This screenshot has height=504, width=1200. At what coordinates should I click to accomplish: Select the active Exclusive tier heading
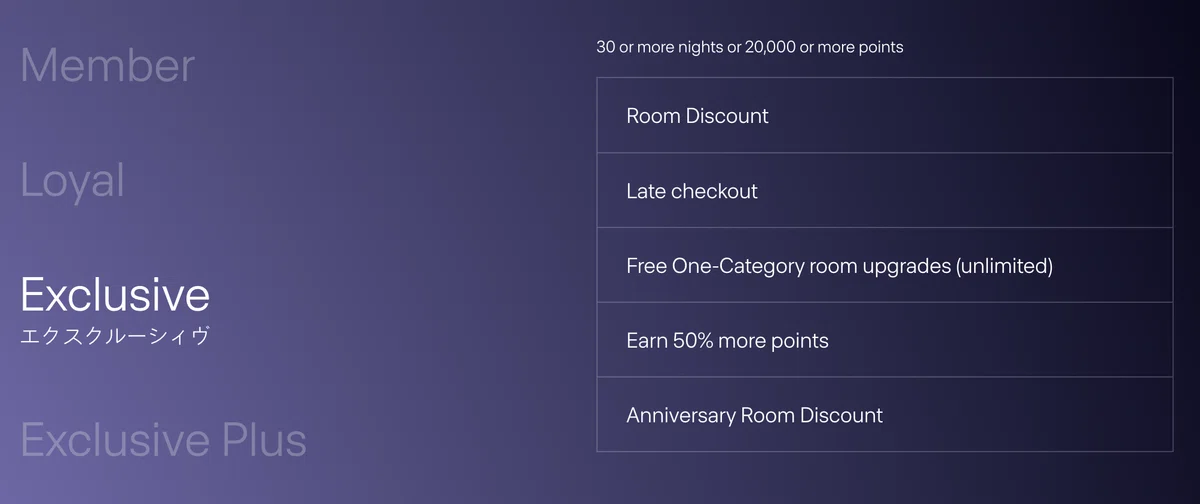pos(115,295)
